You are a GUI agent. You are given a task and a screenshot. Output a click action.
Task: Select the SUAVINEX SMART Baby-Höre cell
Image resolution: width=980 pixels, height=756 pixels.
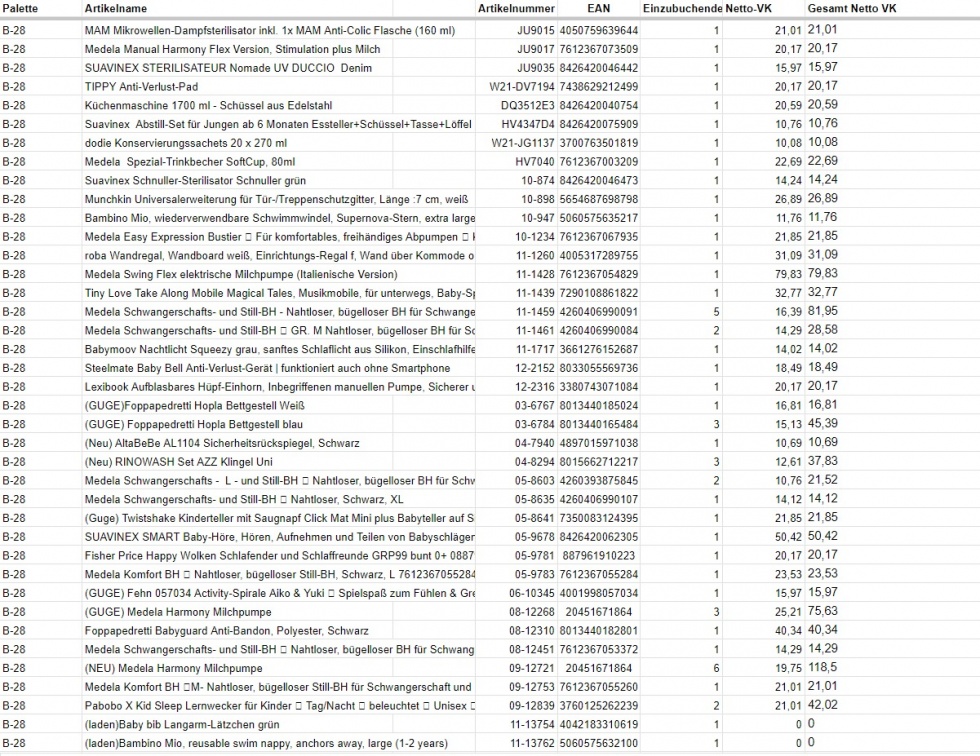(x=280, y=536)
